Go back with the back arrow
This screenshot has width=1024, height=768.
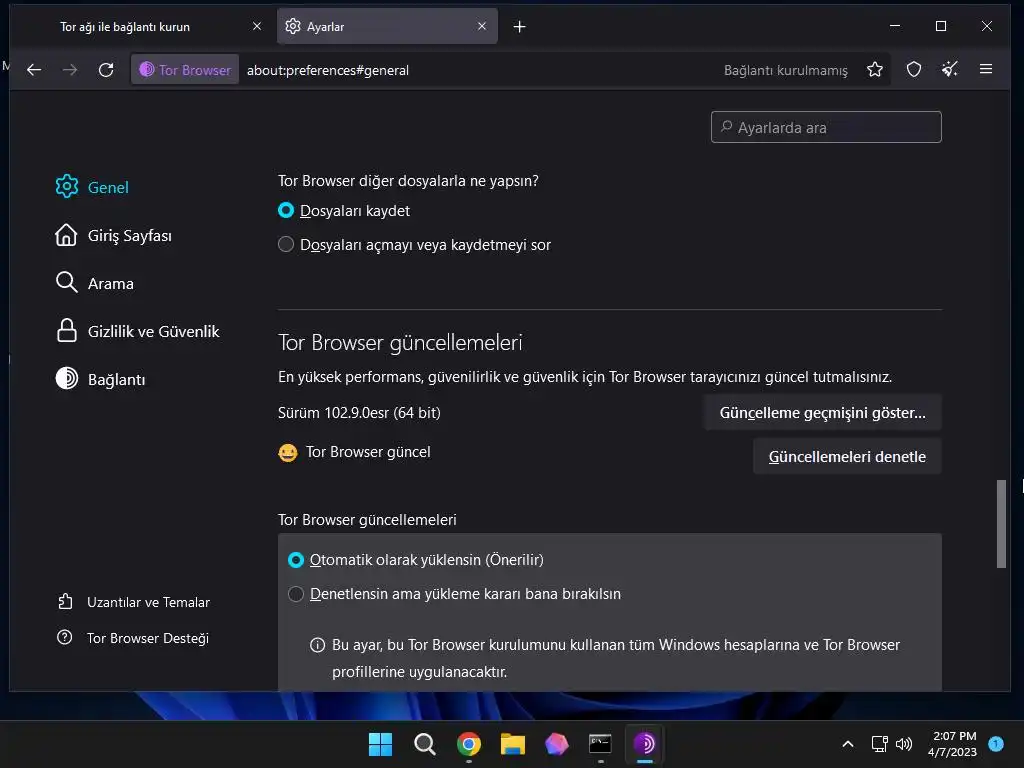[x=34, y=70]
